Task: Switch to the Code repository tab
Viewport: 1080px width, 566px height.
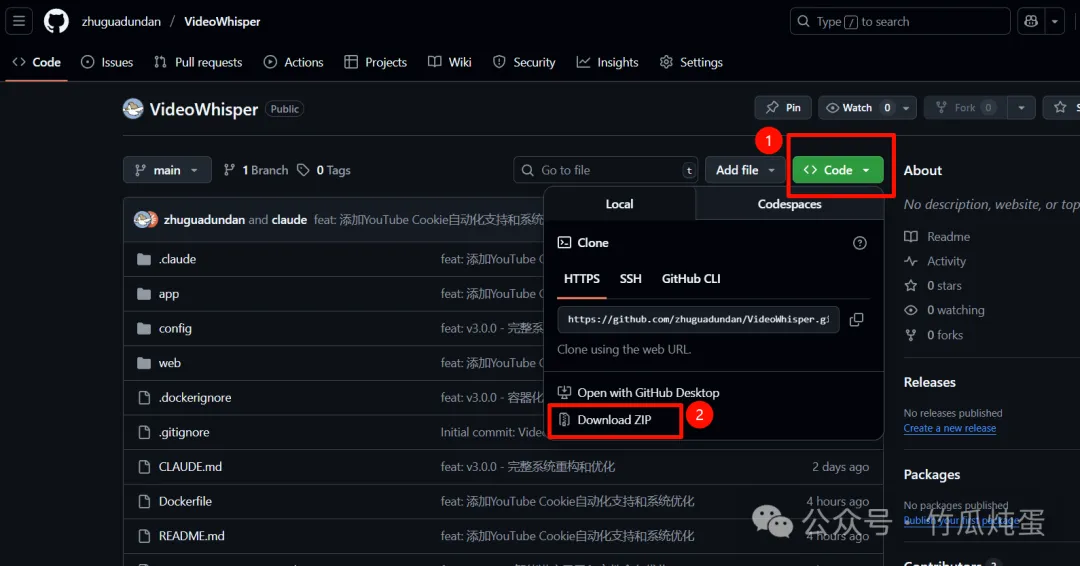Action: (x=37, y=62)
